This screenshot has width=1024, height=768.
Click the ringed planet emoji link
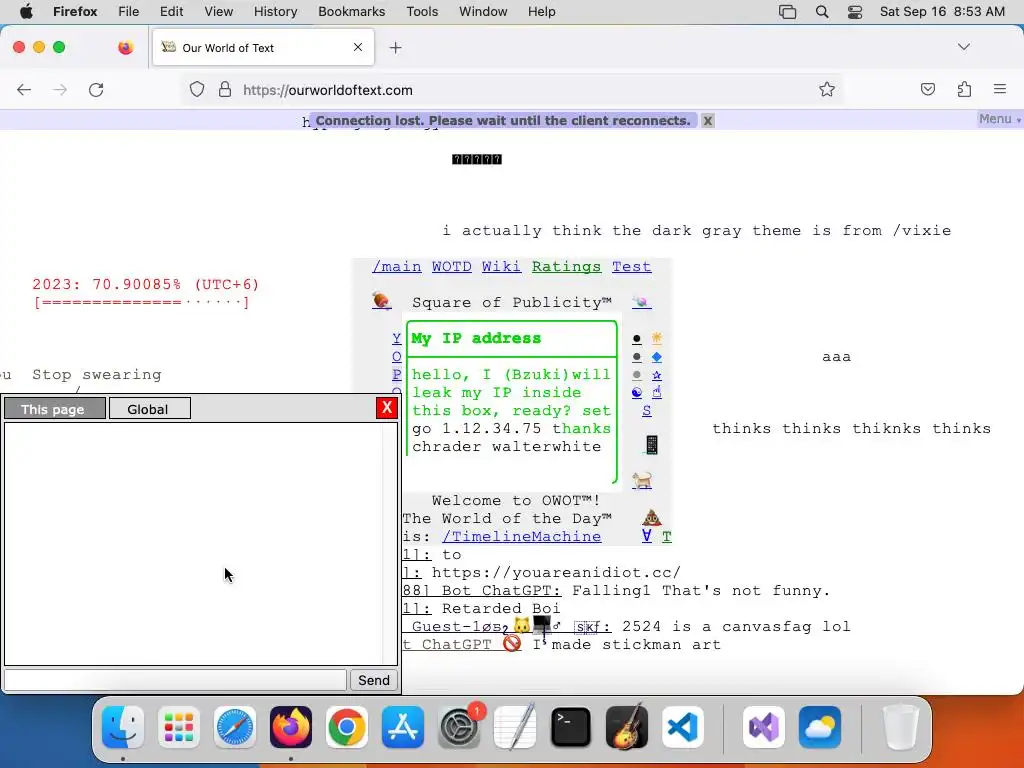(x=642, y=302)
